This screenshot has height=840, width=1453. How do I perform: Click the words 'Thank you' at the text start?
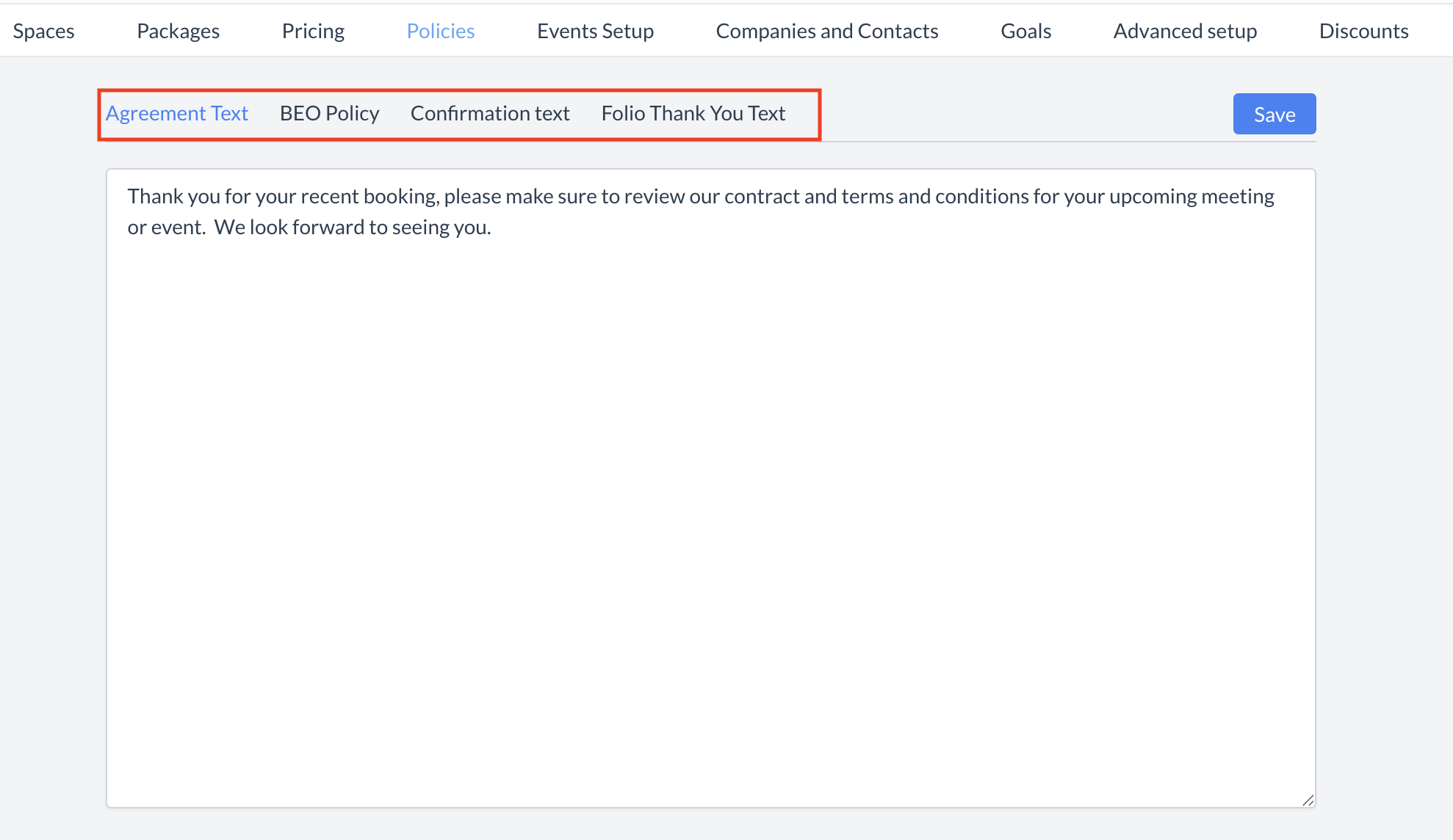tap(173, 197)
